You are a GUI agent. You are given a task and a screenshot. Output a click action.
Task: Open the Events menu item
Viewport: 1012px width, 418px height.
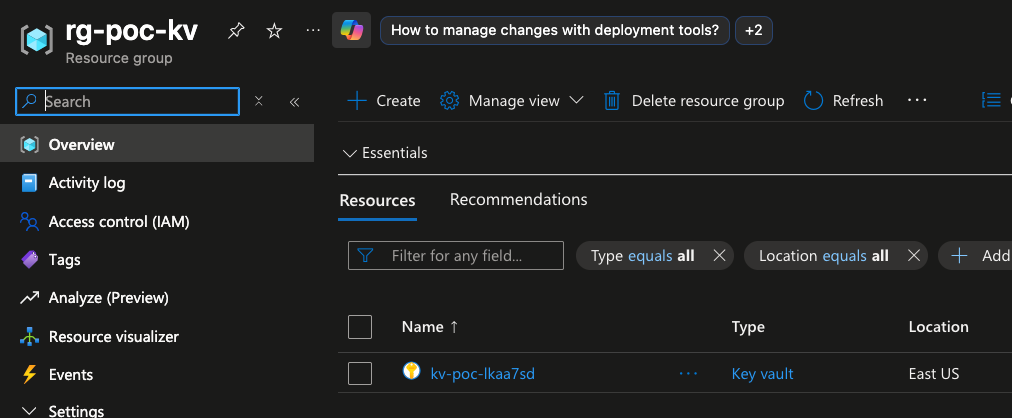157,374
